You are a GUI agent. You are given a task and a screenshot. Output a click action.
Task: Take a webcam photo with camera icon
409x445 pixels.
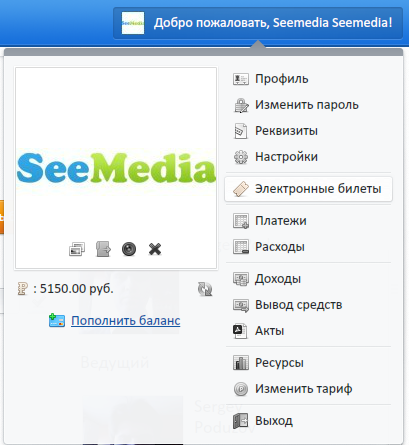pos(129,249)
